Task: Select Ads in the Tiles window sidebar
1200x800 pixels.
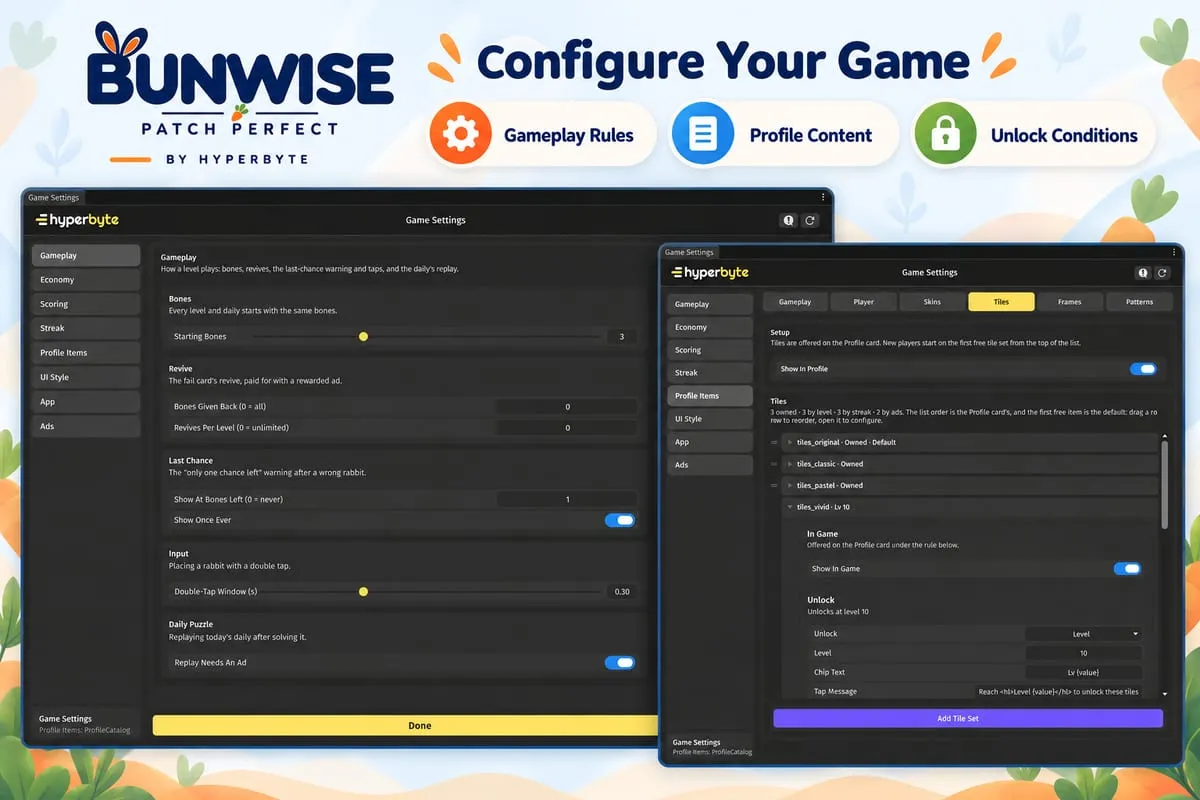Action: pyautogui.click(x=710, y=465)
